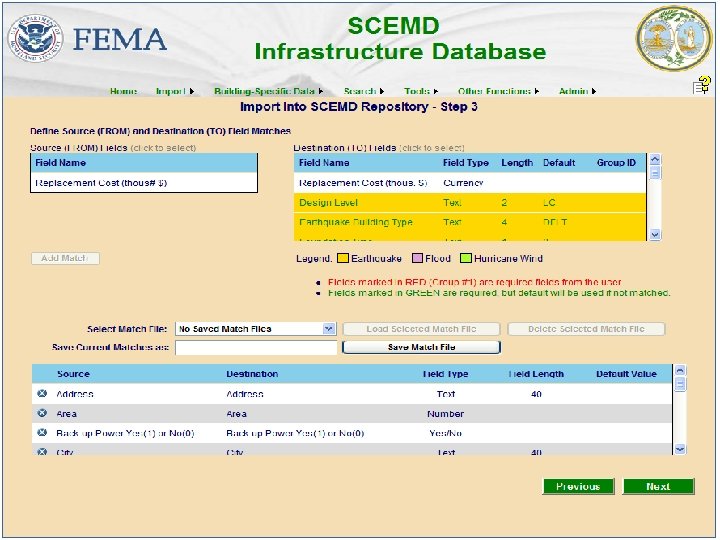Click the matches table scroll up arrow
The width and height of the screenshot is (720, 540).
tap(680, 370)
